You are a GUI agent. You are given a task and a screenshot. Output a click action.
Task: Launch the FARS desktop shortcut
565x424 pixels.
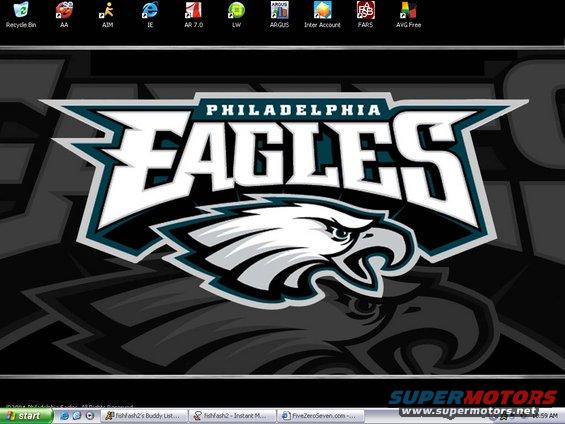pyautogui.click(x=365, y=14)
